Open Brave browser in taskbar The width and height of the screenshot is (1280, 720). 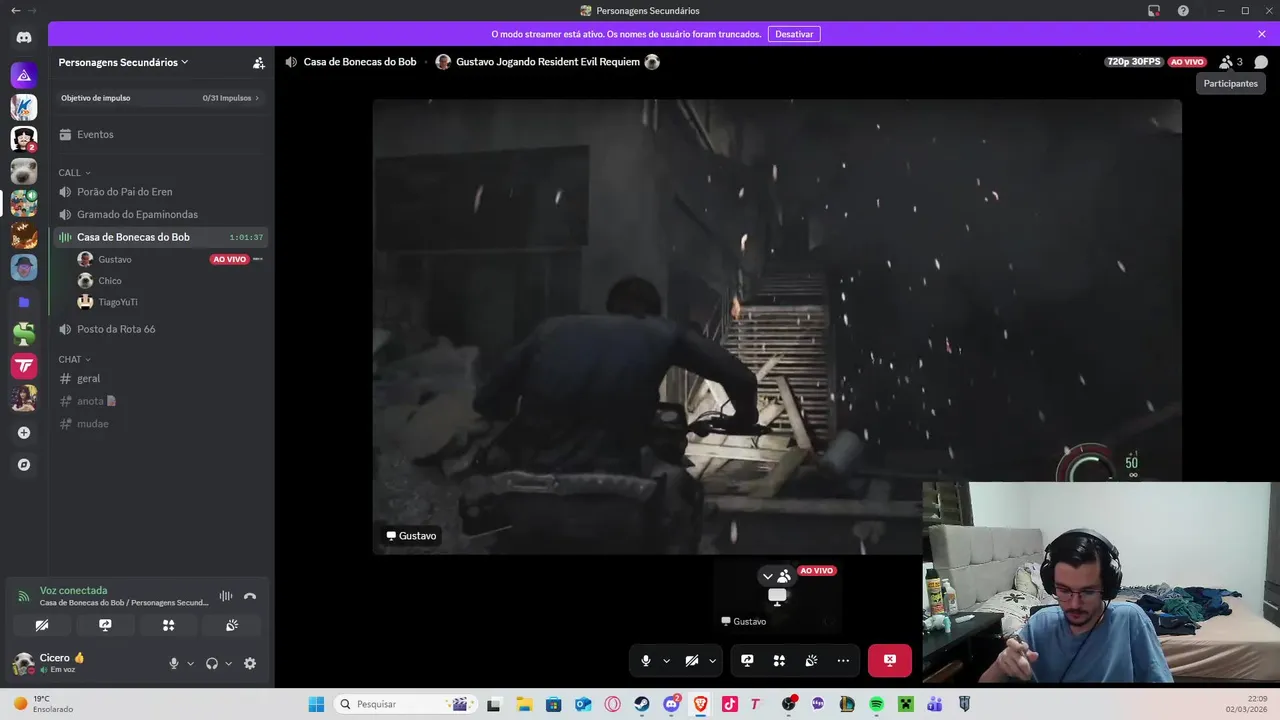[700, 704]
